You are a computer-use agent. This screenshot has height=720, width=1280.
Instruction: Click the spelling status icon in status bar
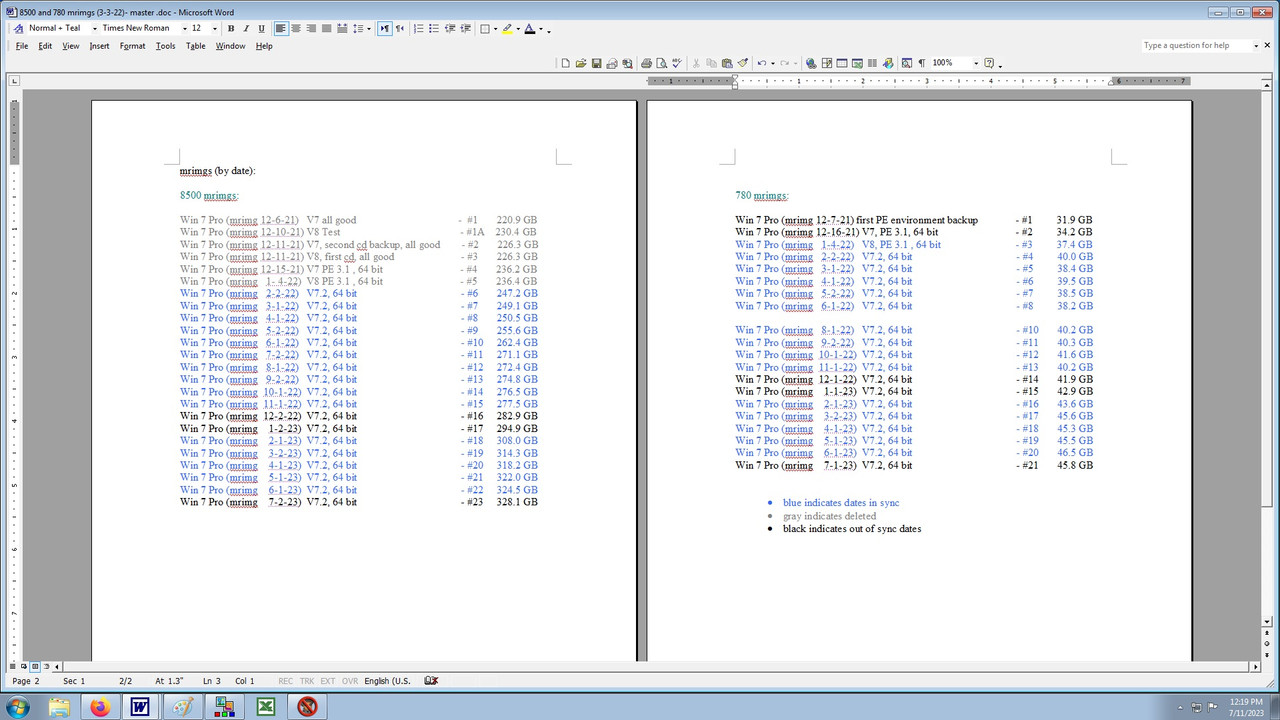coord(431,681)
